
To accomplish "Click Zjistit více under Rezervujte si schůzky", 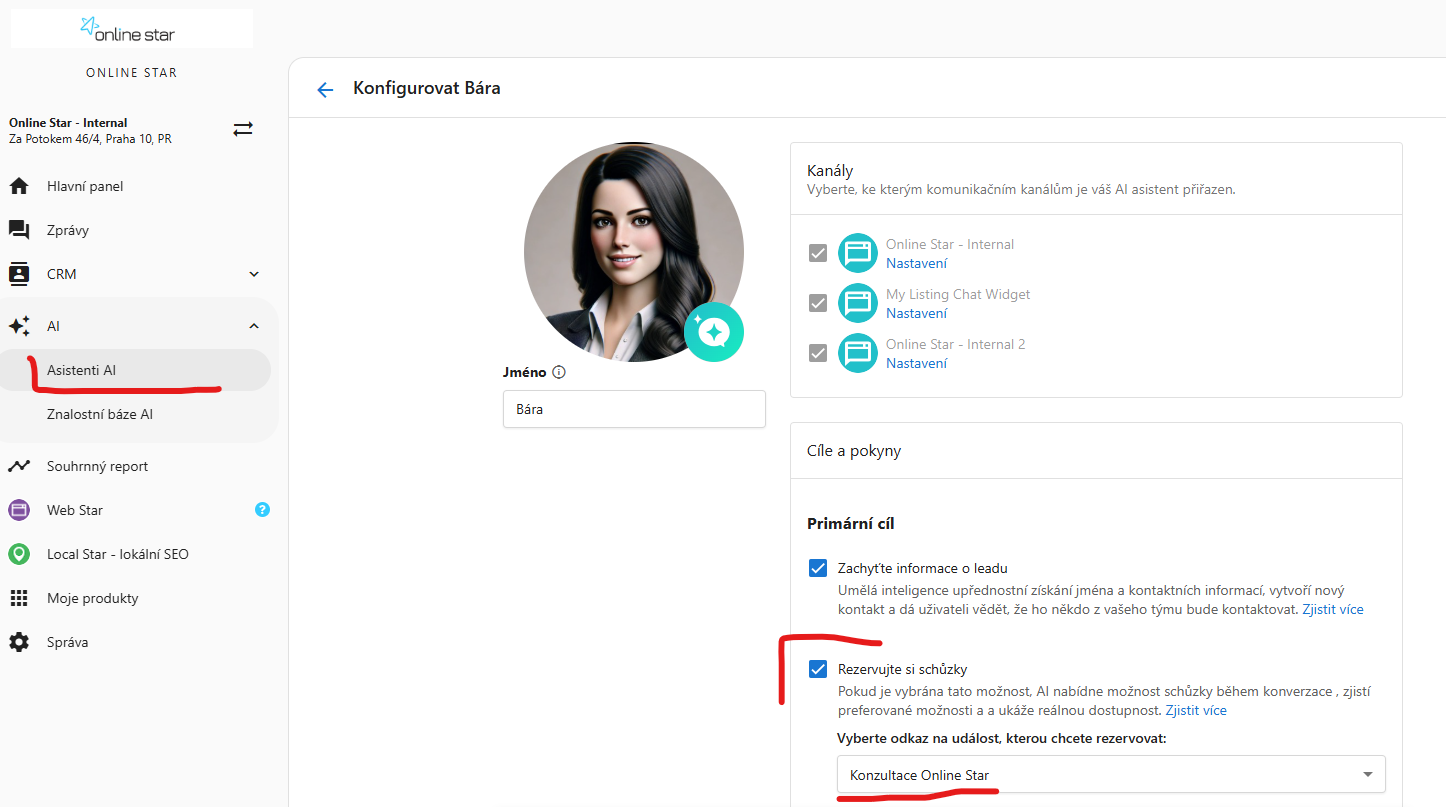I will 1196,710.
